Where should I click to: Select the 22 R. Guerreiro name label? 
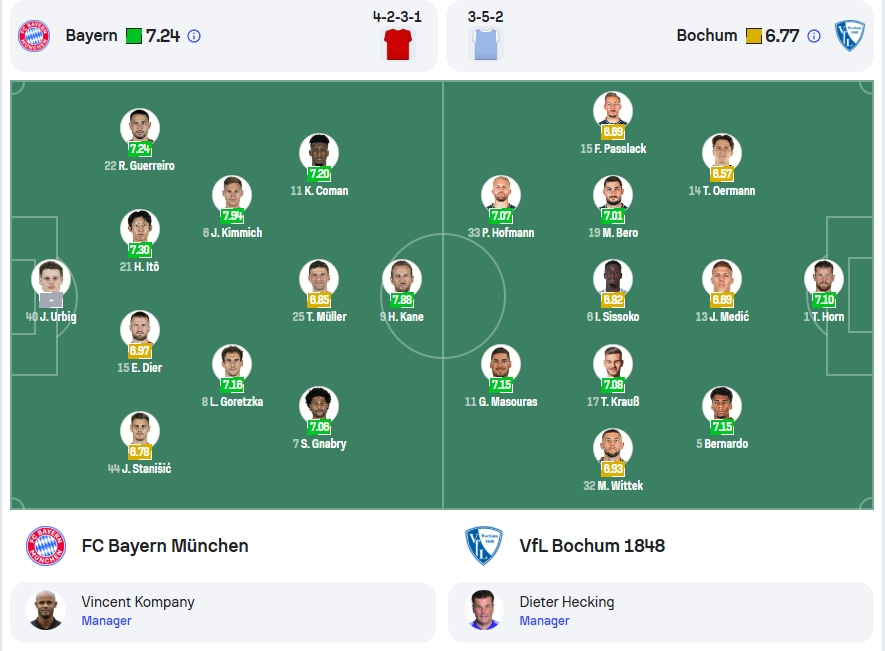point(139,166)
